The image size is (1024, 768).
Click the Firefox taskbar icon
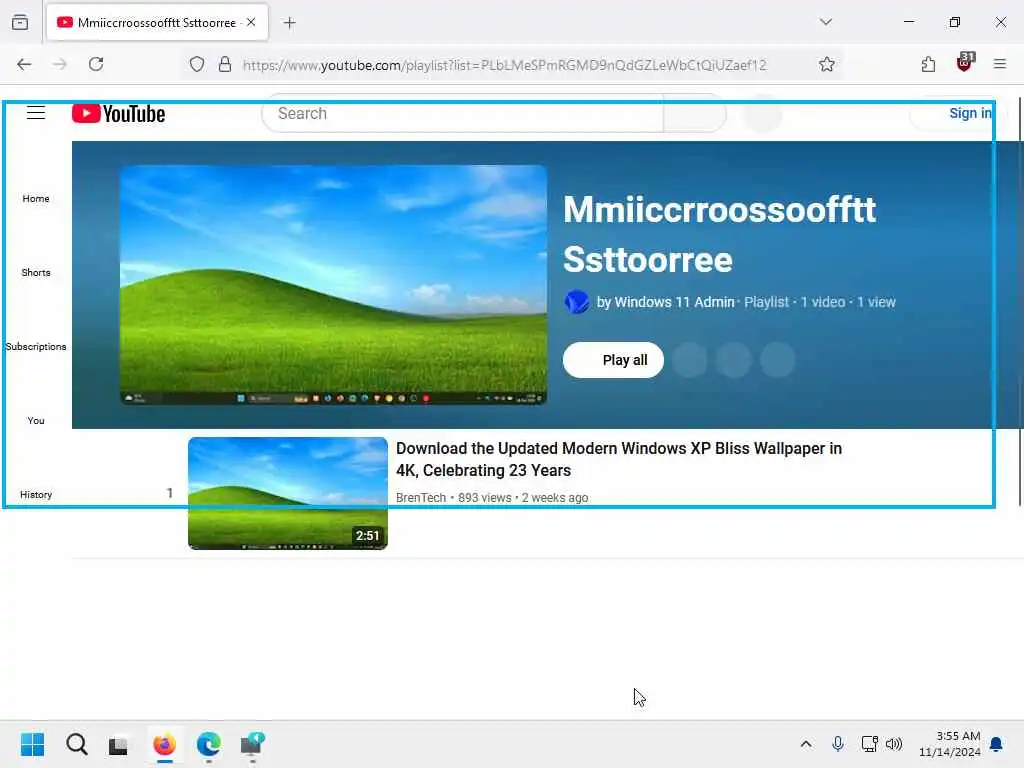(x=165, y=744)
